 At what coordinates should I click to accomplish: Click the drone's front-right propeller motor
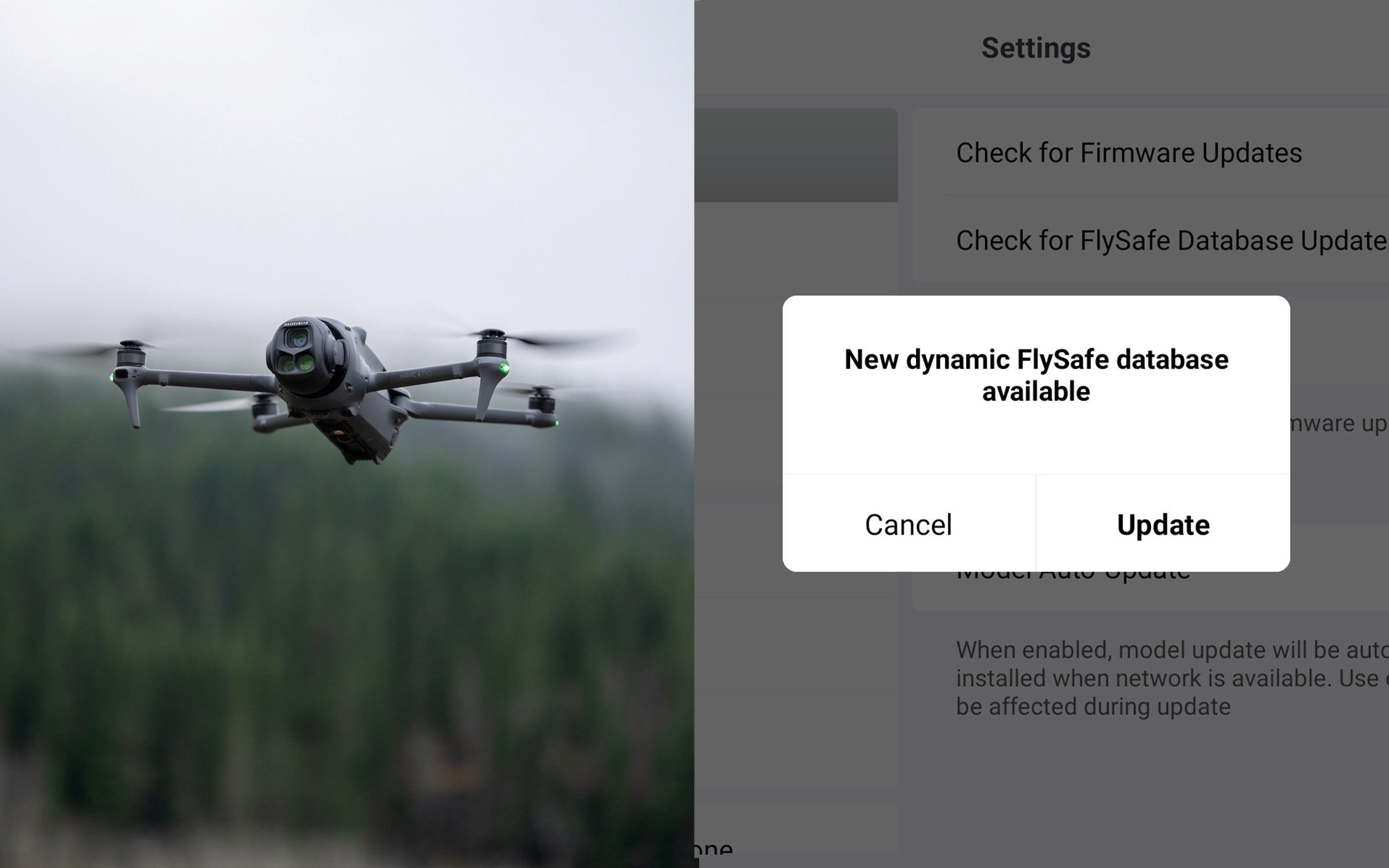point(491,344)
